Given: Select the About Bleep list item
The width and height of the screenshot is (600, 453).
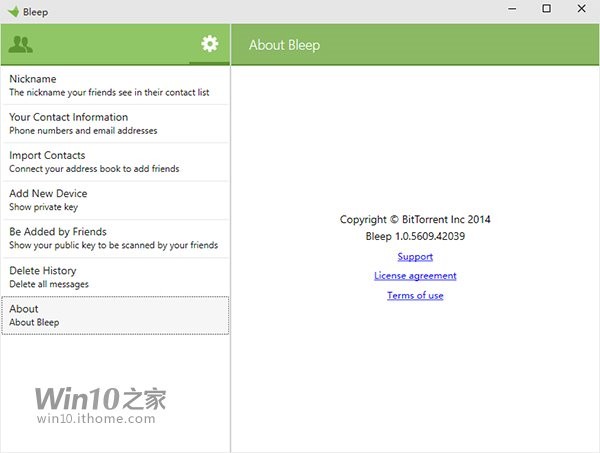Looking at the screenshot, I should 116,315.
